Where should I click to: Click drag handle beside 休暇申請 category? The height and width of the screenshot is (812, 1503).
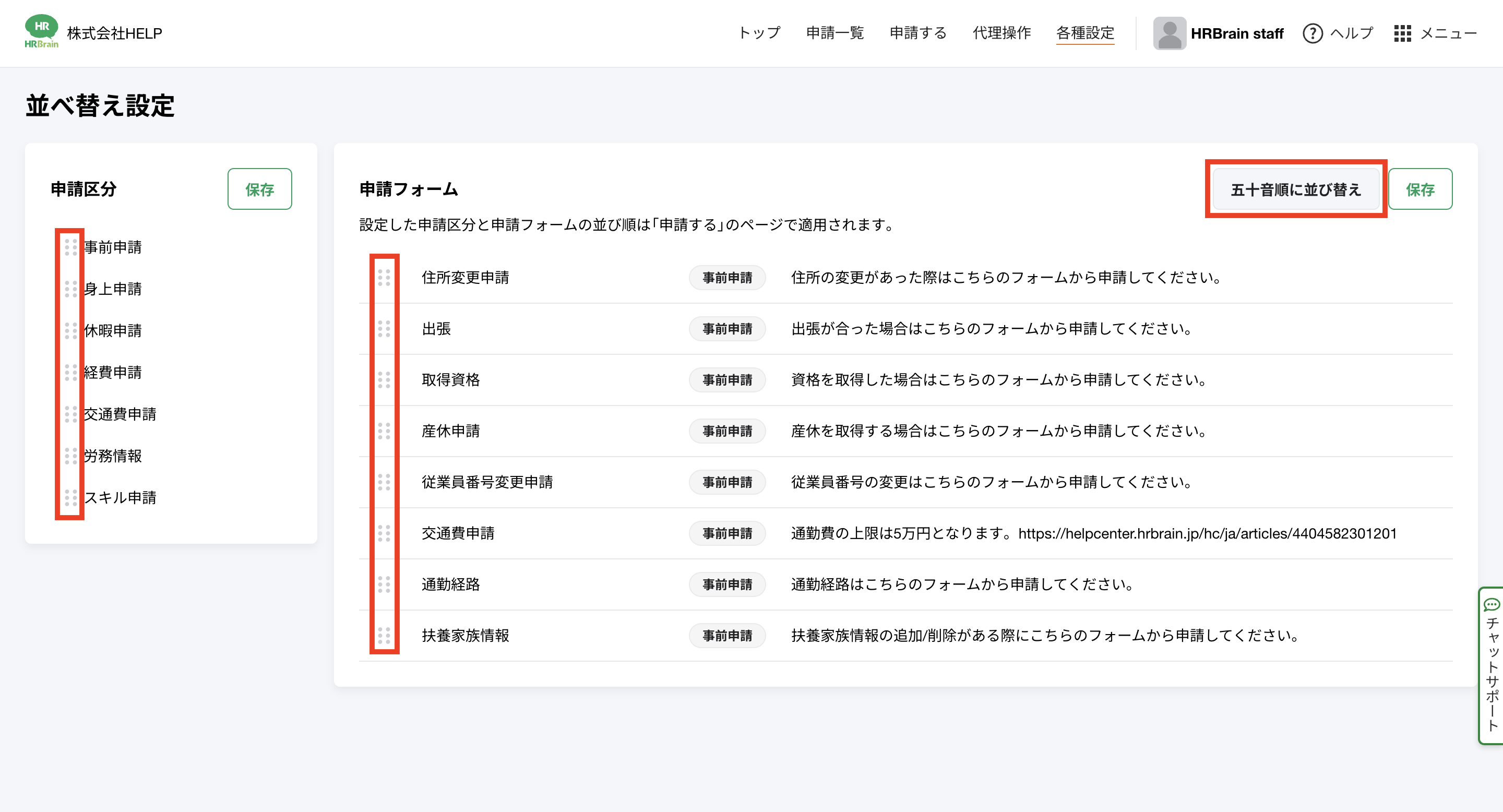(70, 331)
